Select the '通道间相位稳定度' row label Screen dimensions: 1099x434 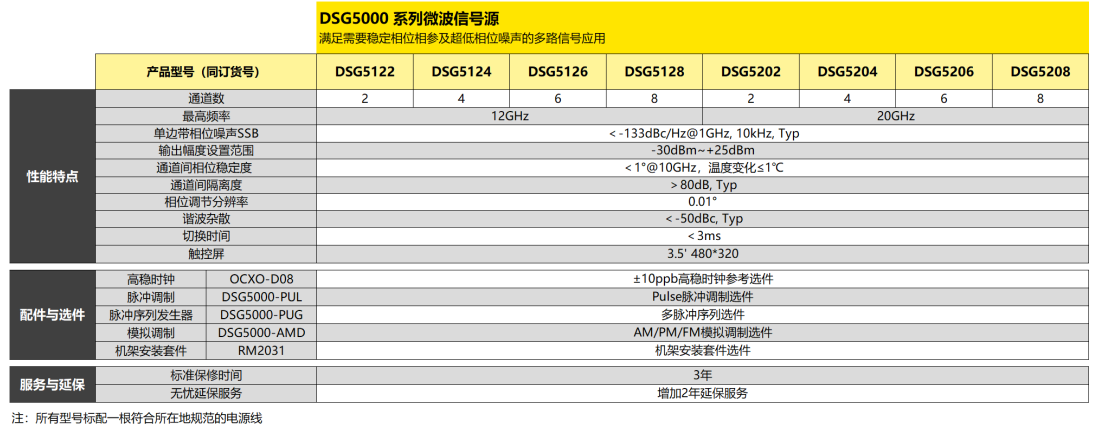pyautogui.click(x=206, y=168)
